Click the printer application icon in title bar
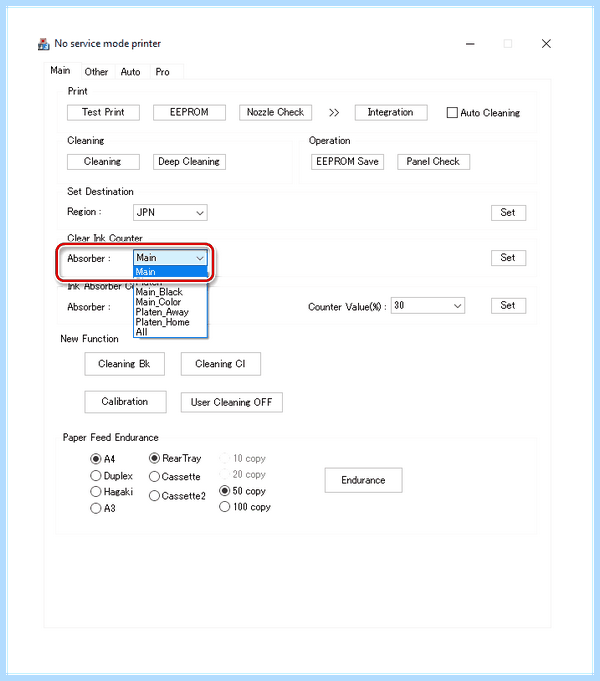 pos(43,44)
